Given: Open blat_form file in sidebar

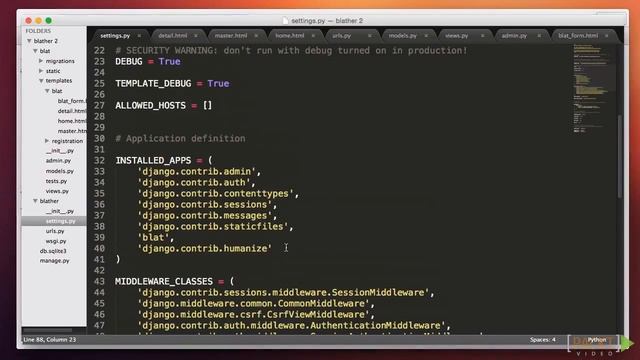Looking at the screenshot, I should coord(72,101).
